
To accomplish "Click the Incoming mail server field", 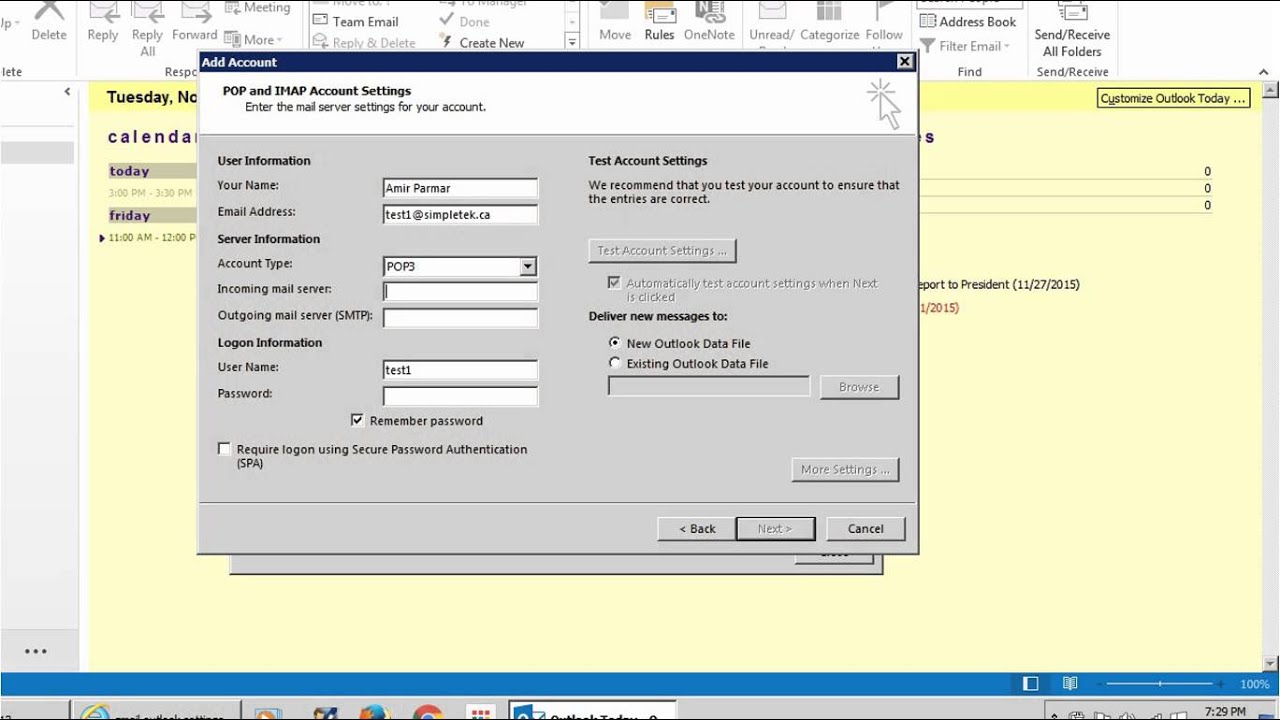I will (460, 292).
